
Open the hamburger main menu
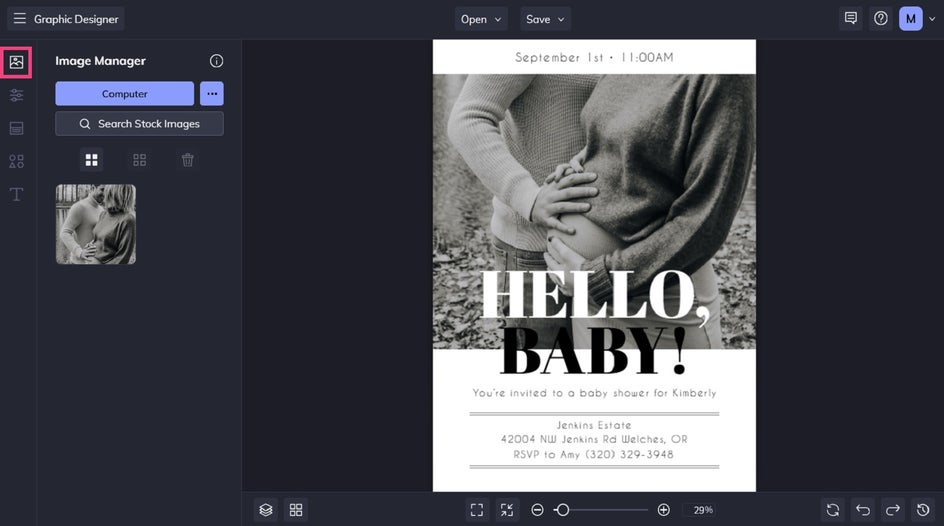click(19, 19)
